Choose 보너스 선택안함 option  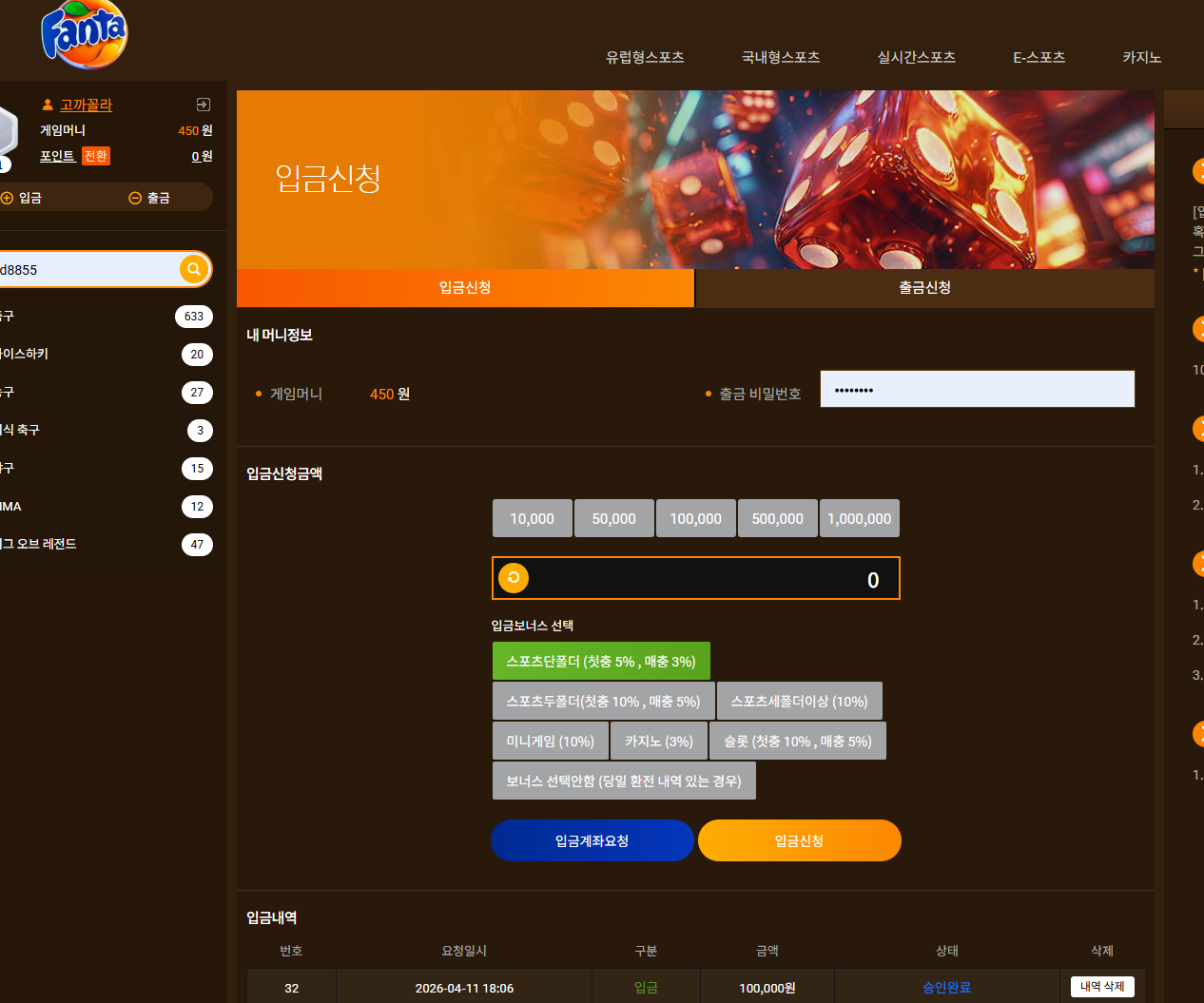coord(624,781)
